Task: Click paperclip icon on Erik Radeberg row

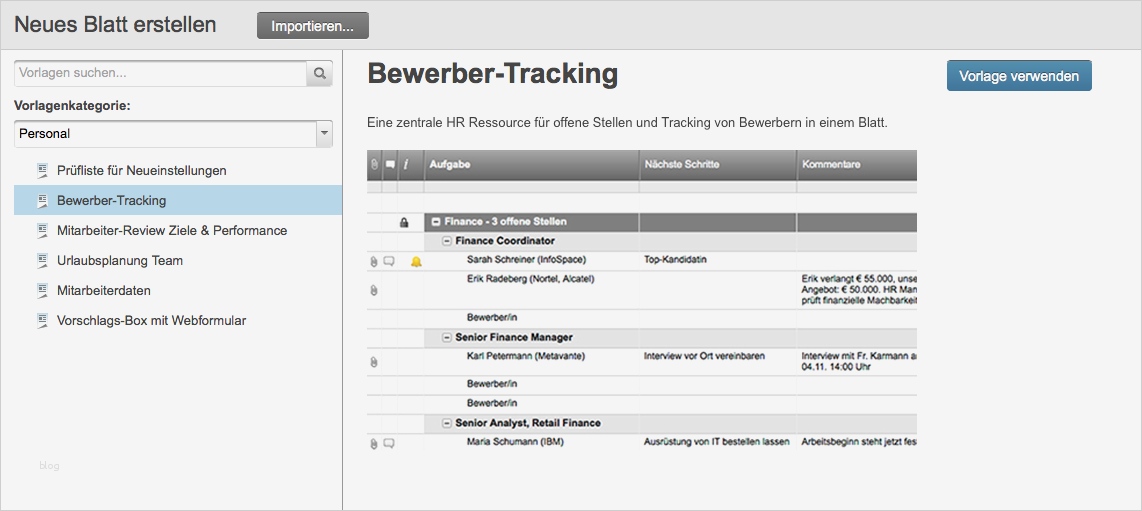Action: [x=374, y=290]
